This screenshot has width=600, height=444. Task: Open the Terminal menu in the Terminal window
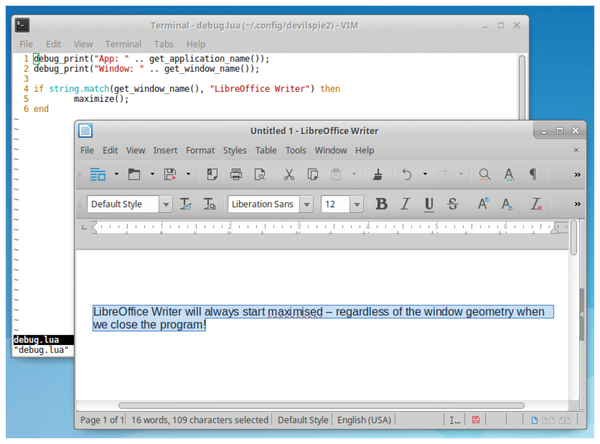coord(123,44)
